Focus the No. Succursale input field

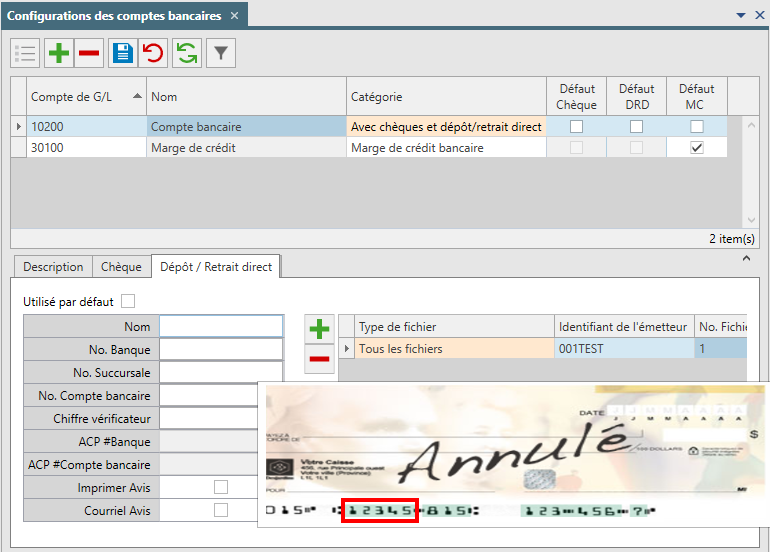221,373
